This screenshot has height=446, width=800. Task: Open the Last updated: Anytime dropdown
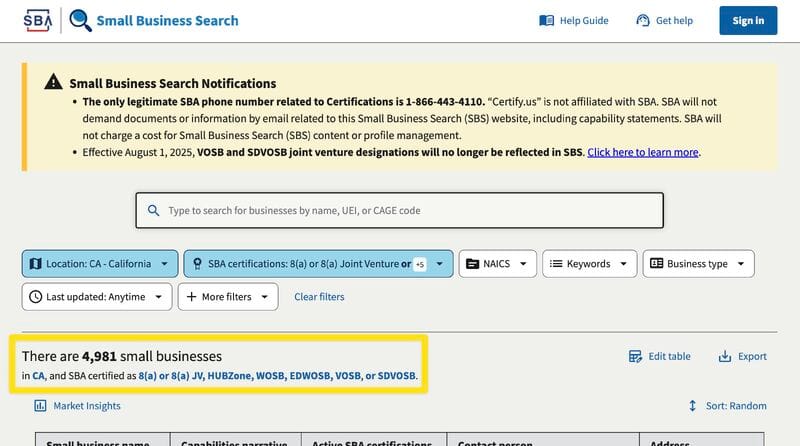[95, 297]
